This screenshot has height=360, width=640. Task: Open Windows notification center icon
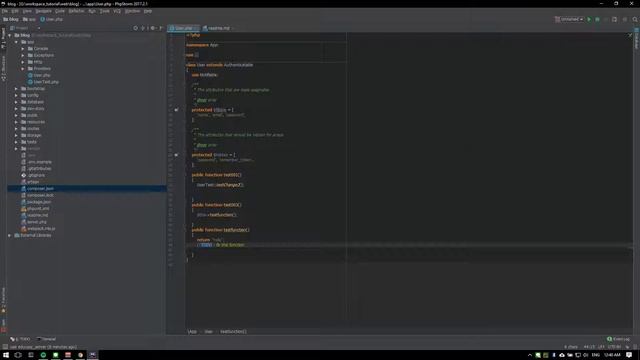(629, 355)
